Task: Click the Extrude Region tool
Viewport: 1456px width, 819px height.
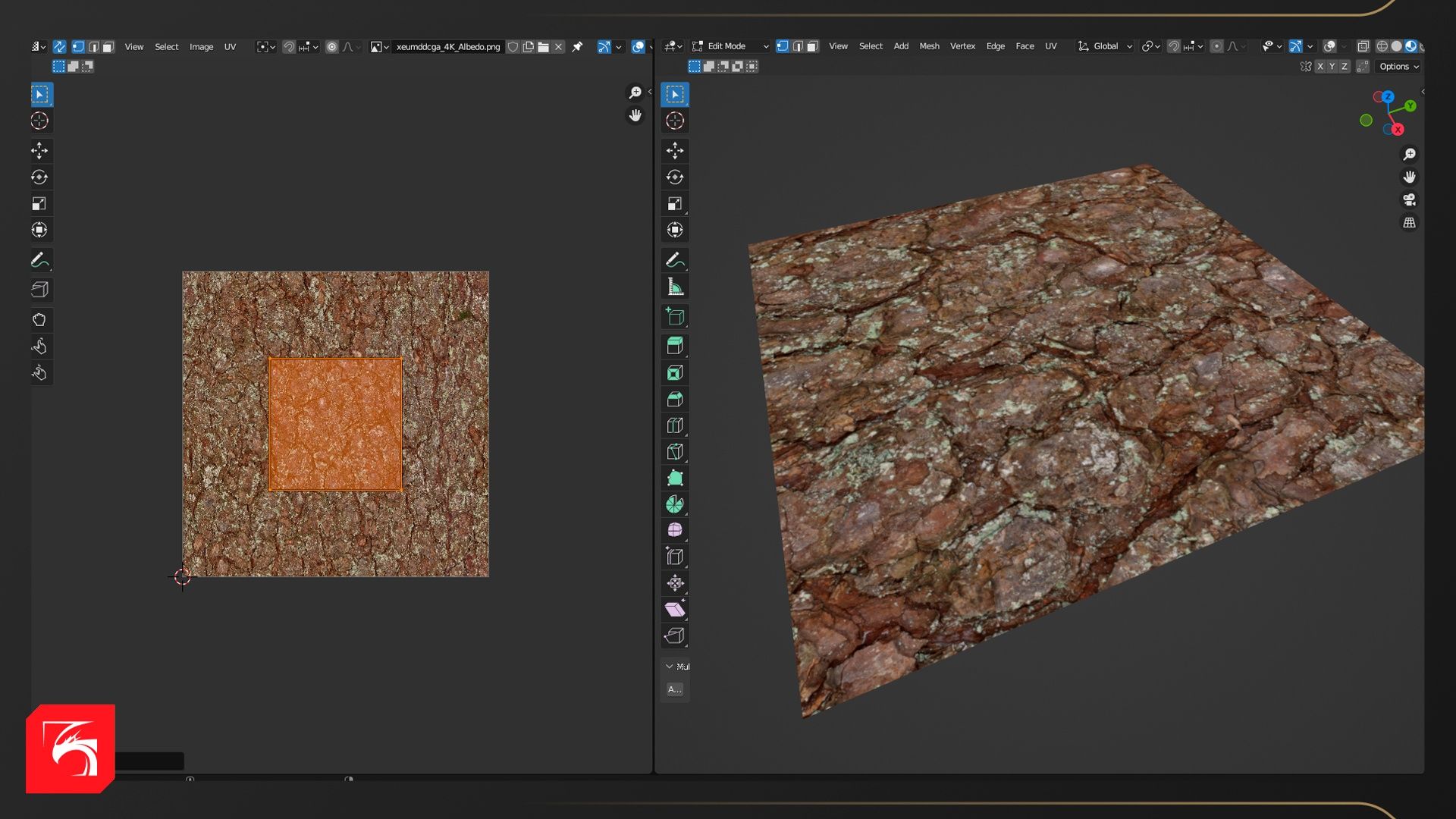Action: 674,346
